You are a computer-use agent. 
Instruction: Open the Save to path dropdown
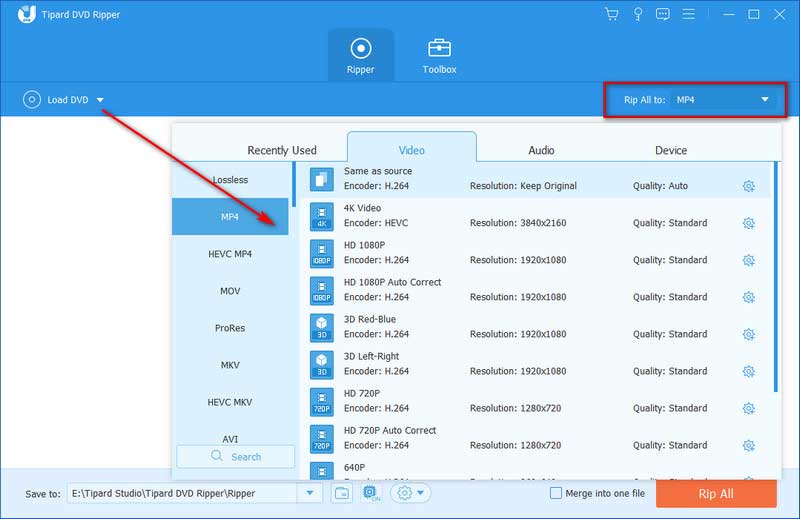point(310,494)
